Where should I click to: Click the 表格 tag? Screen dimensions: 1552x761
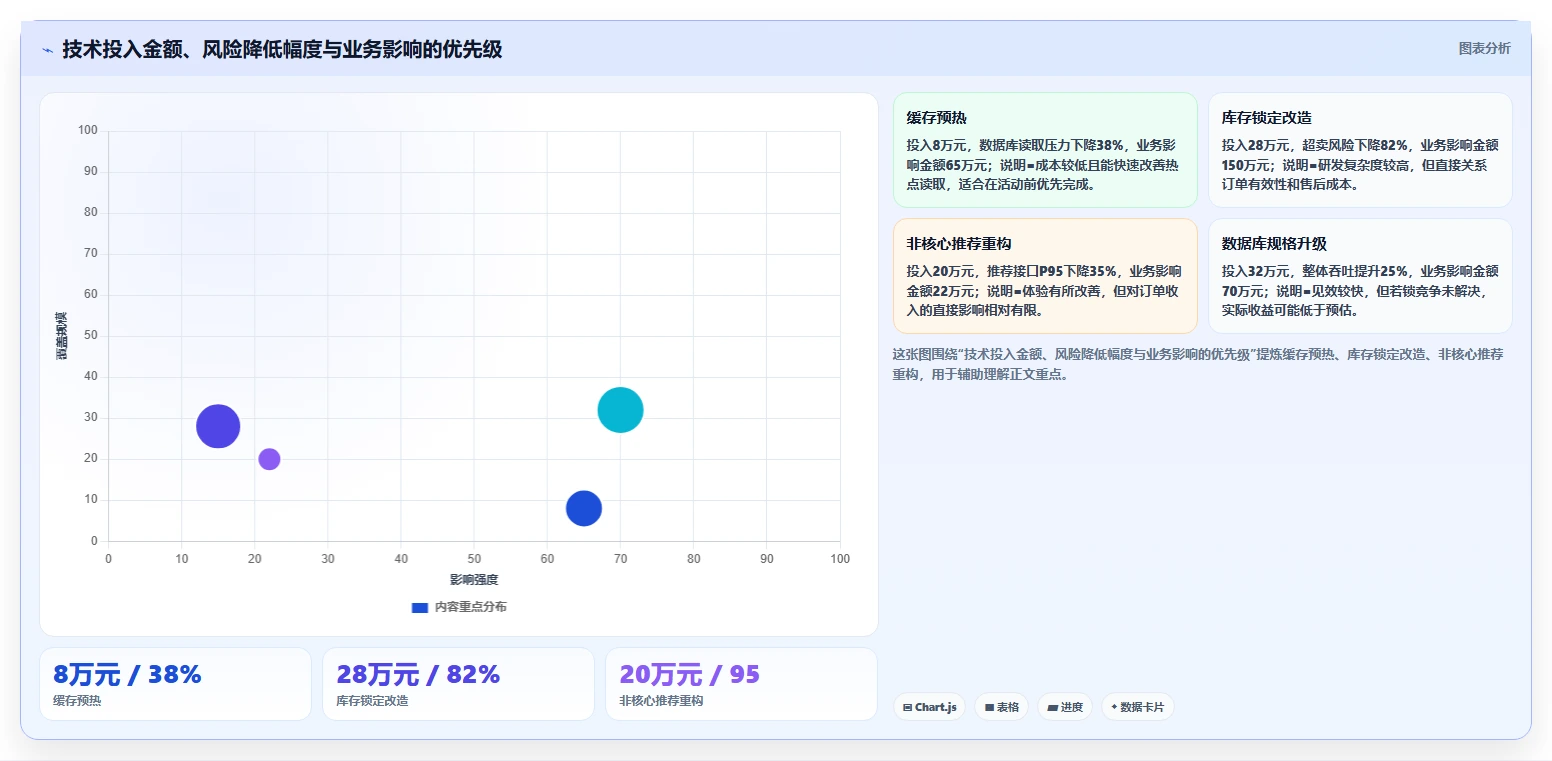[x=1001, y=707]
